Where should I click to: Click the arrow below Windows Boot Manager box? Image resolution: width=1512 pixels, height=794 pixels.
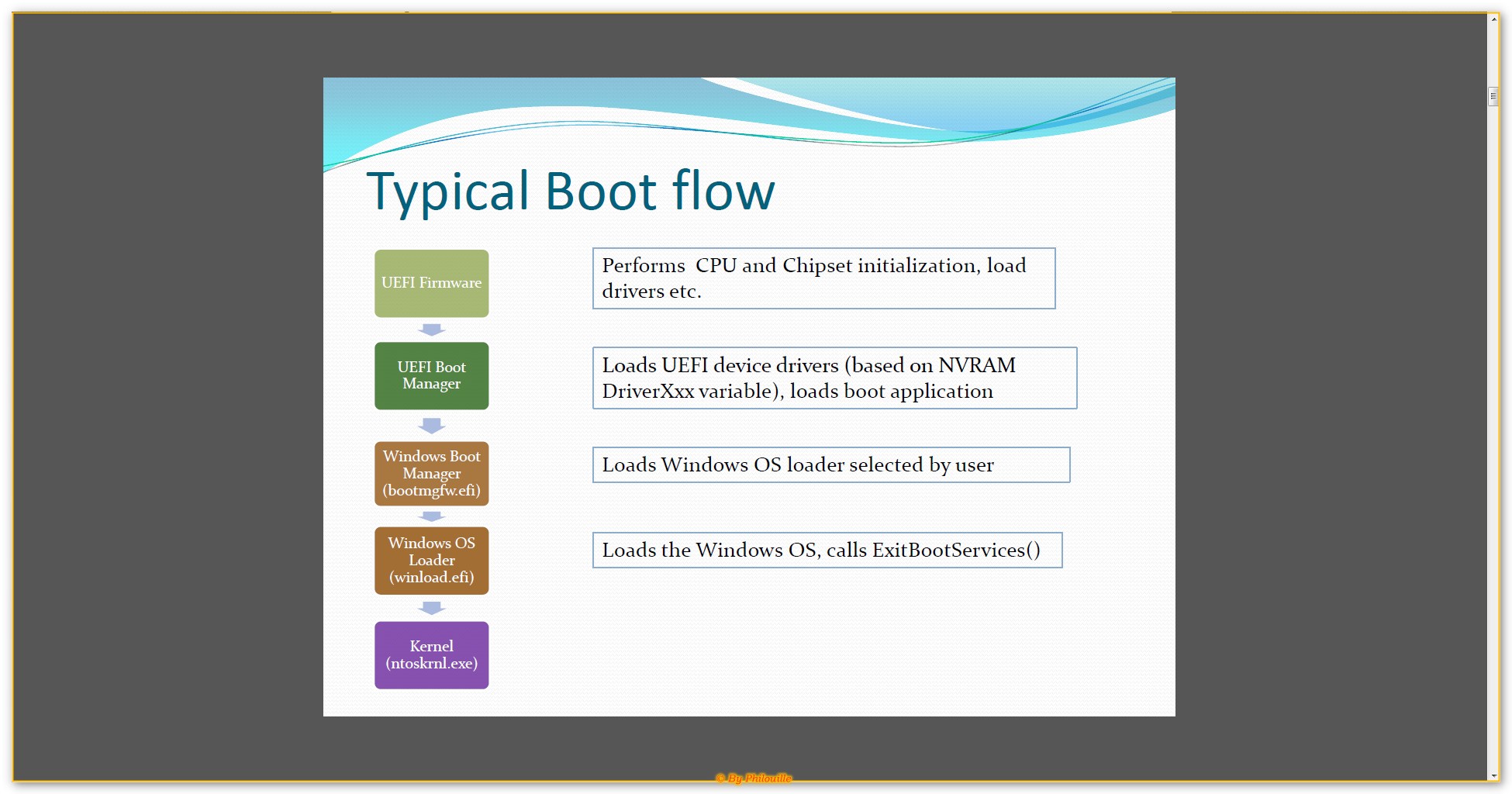[431, 516]
